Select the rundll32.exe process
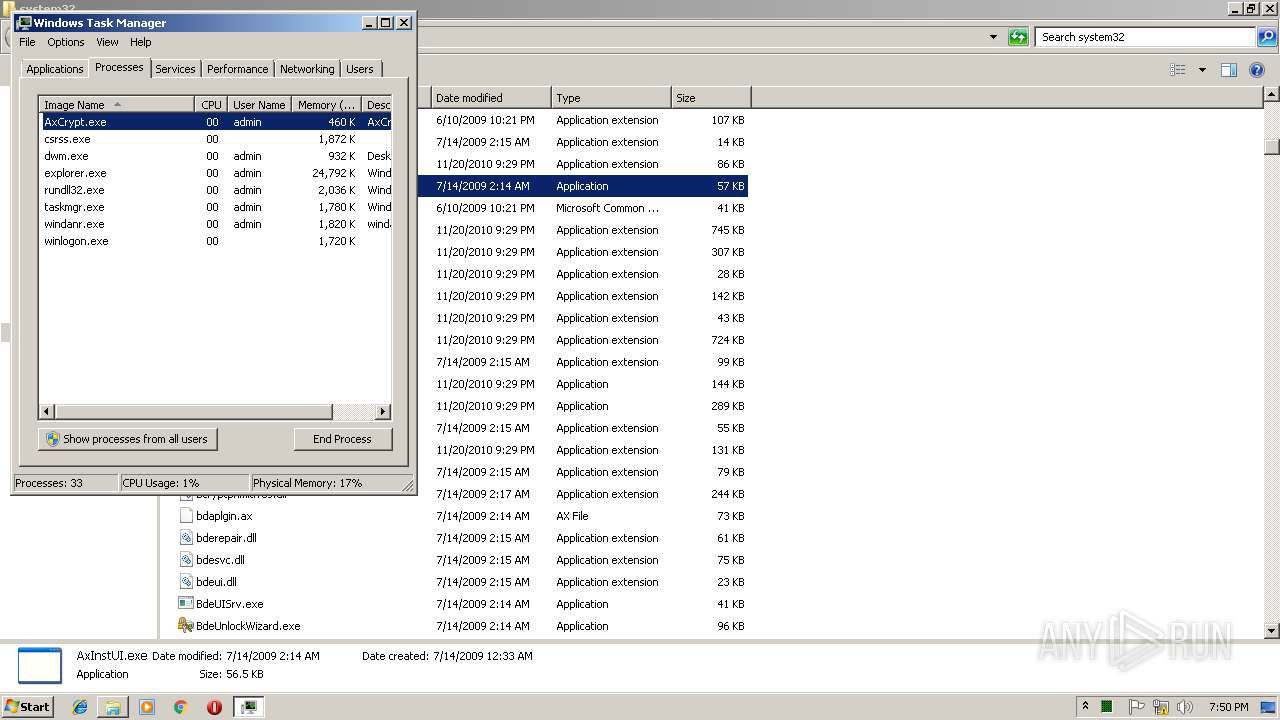 pos(215,190)
